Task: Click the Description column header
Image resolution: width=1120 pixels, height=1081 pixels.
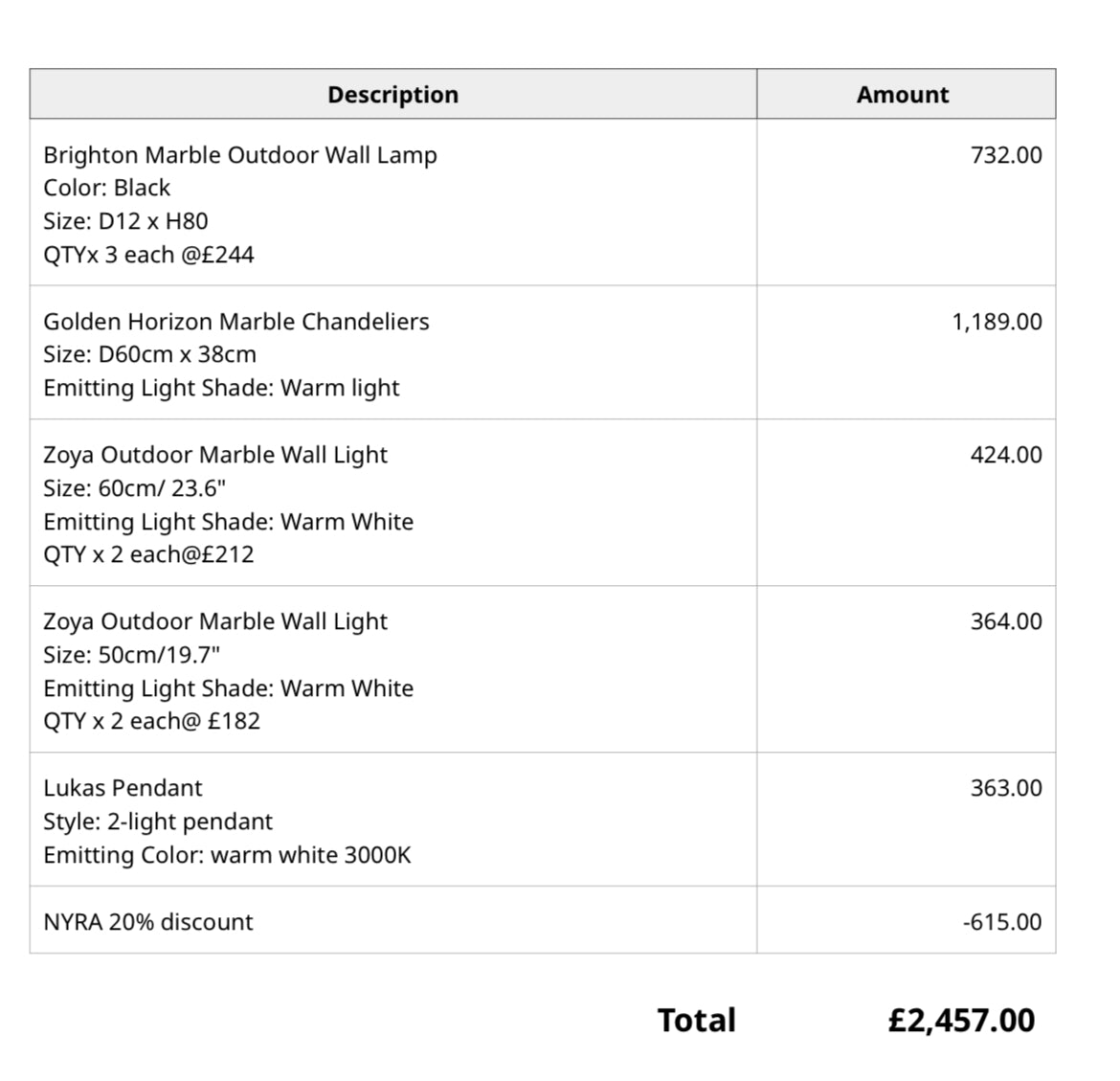Action: pos(392,95)
